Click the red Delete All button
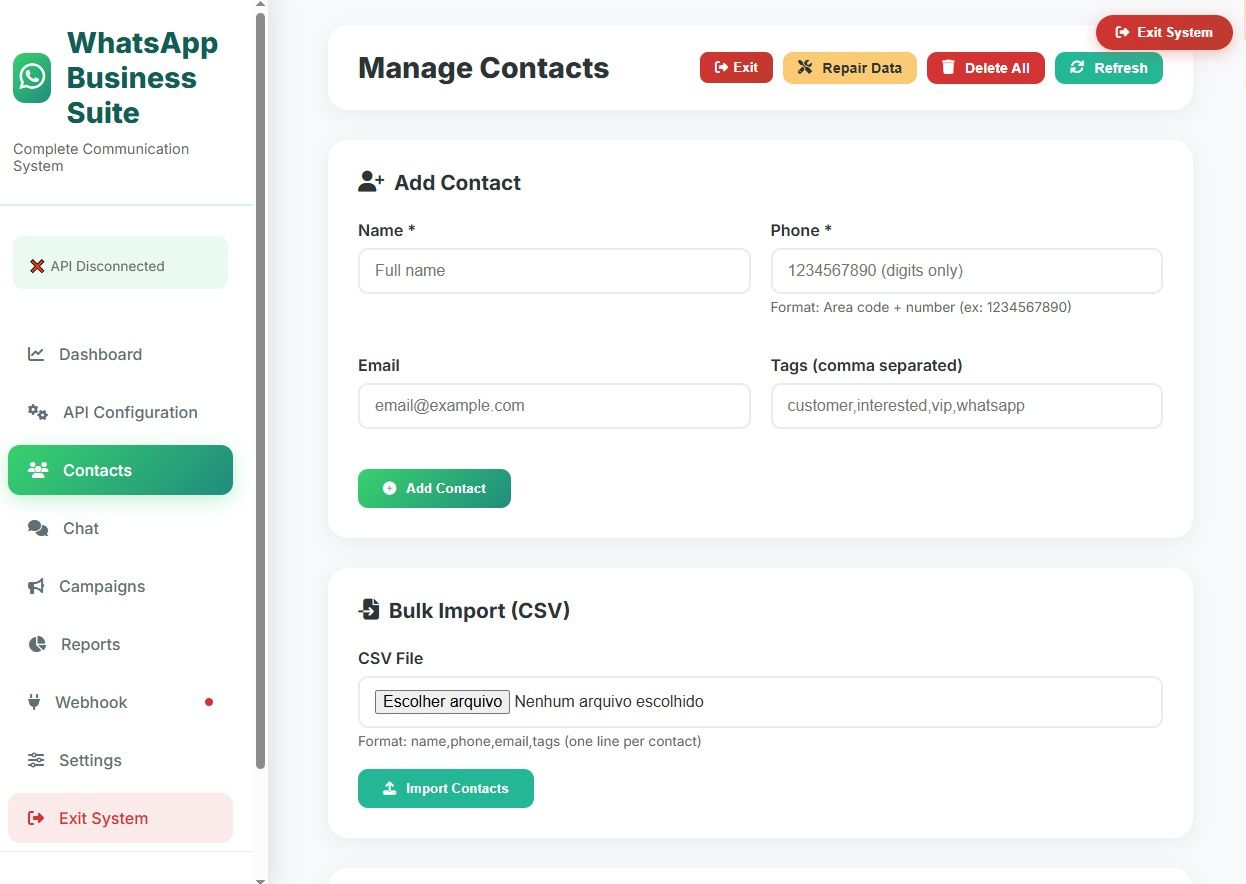Viewport: 1246px width, 884px height. [x=985, y=68]
